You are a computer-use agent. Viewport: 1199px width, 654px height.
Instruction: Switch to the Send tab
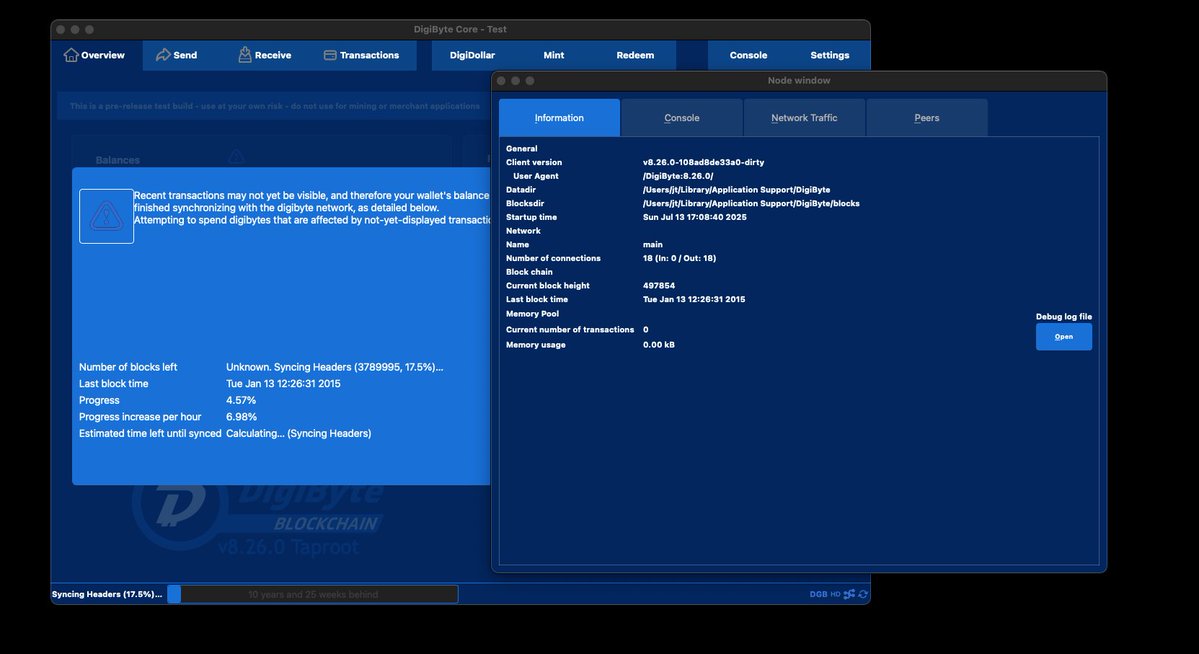(177, 55)
